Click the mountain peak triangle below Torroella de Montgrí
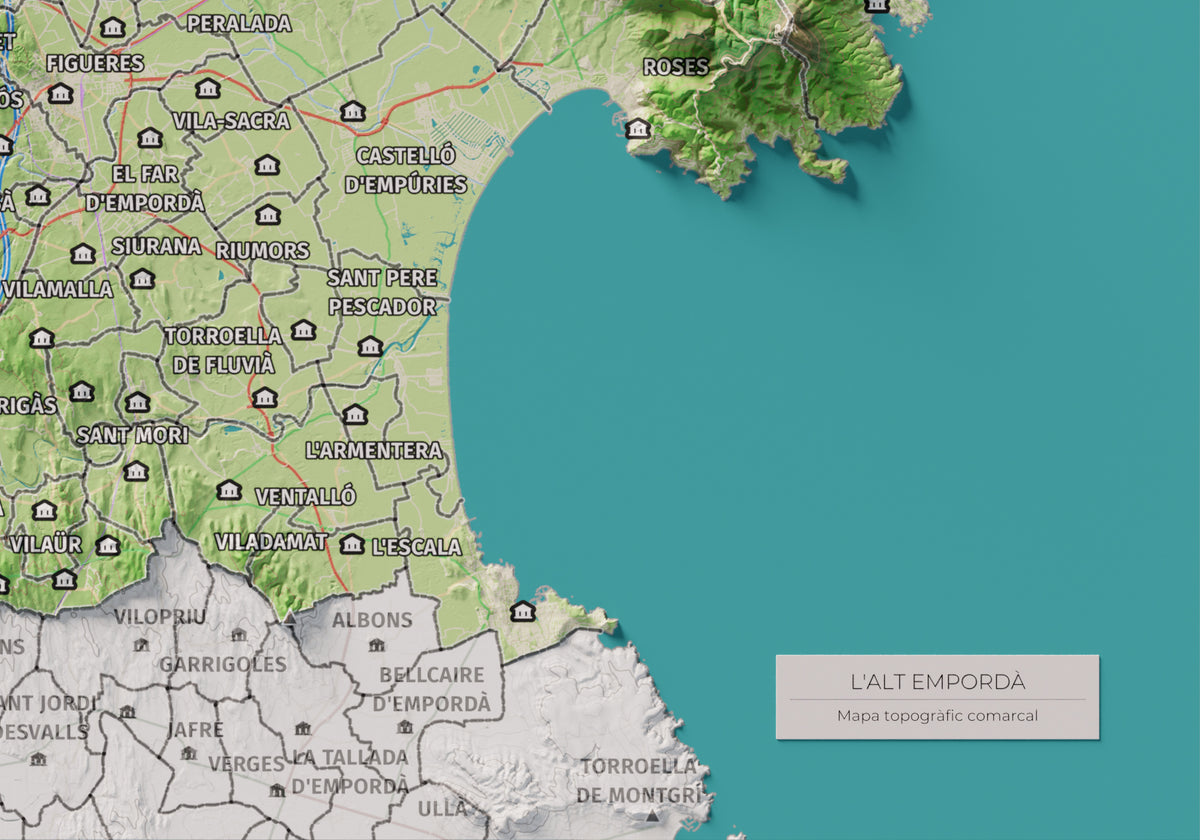The image size is (1200, 840). [x=653, y=815]
